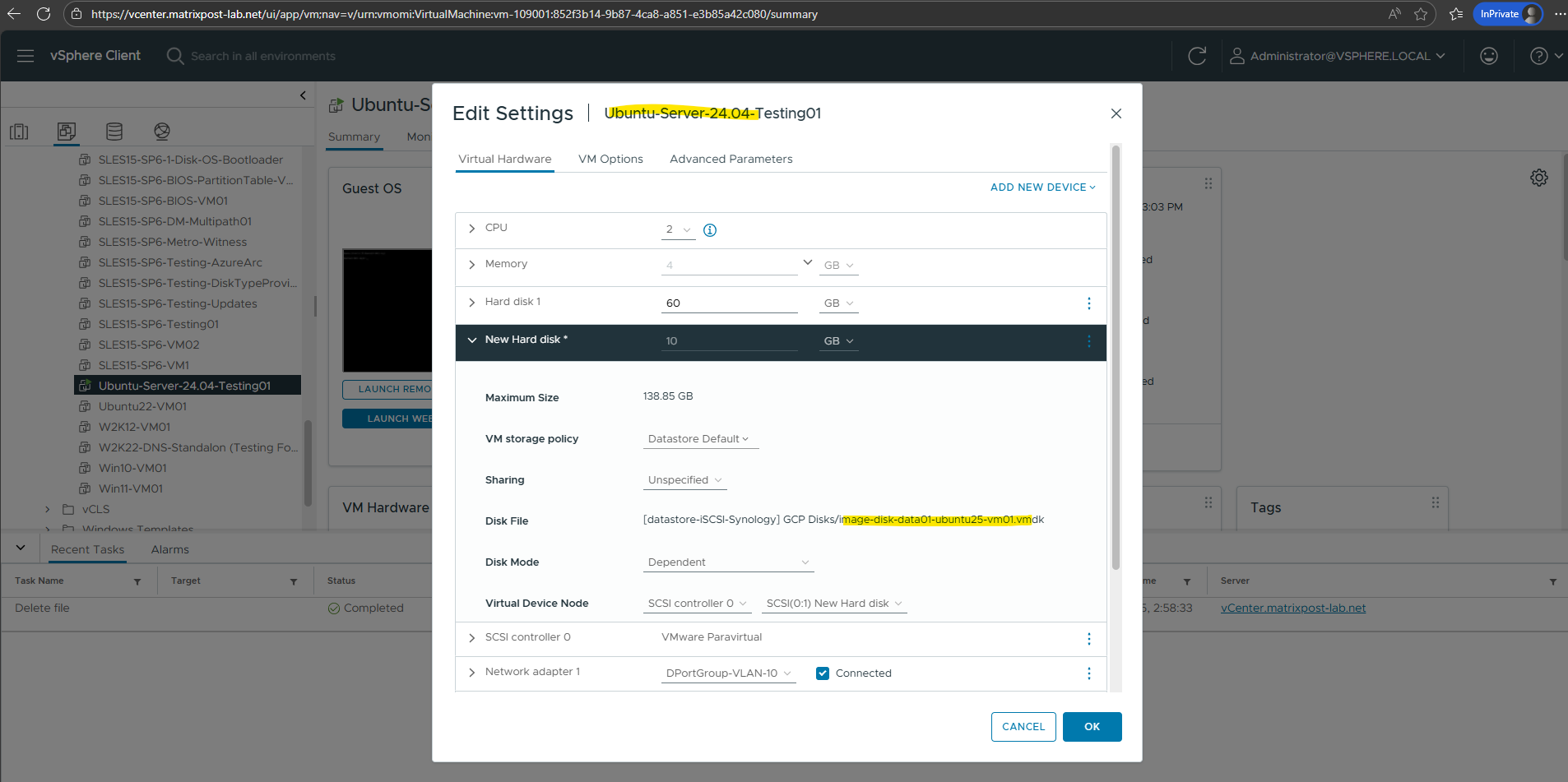Switch to VMs and Templates inventory view
Viewport: 1568px width, 782px height.
67,132
